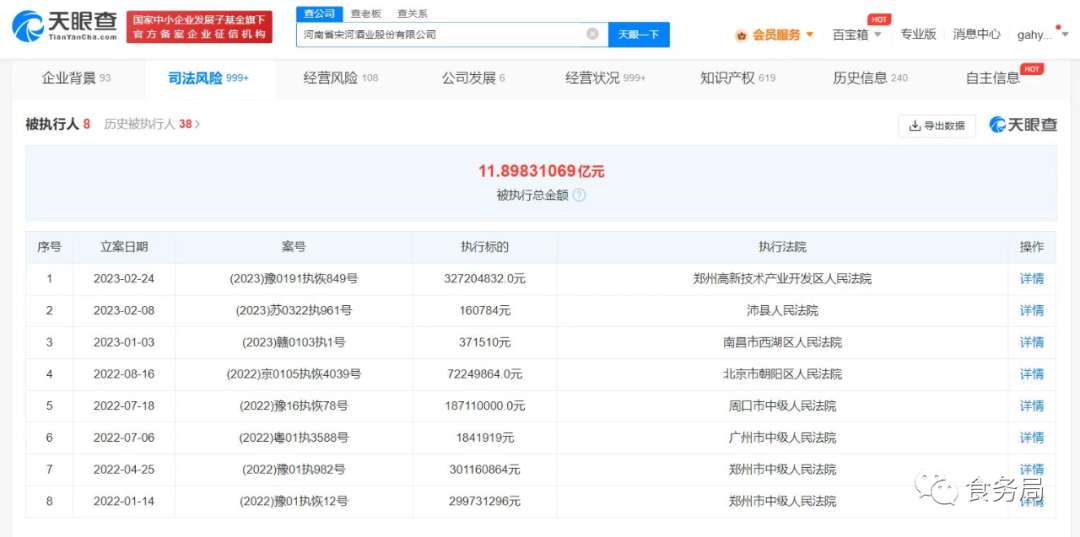
Task: Click the 执行标的 column header
Action: [485, 247]
